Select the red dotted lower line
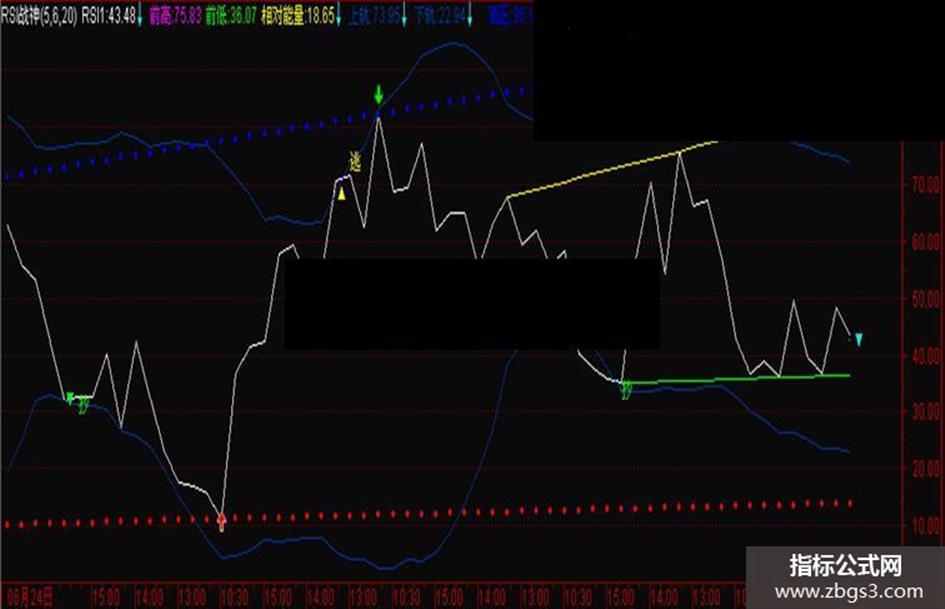Viewport: 945px width, 609px height. pyautogui.click(x=427, y=514)
